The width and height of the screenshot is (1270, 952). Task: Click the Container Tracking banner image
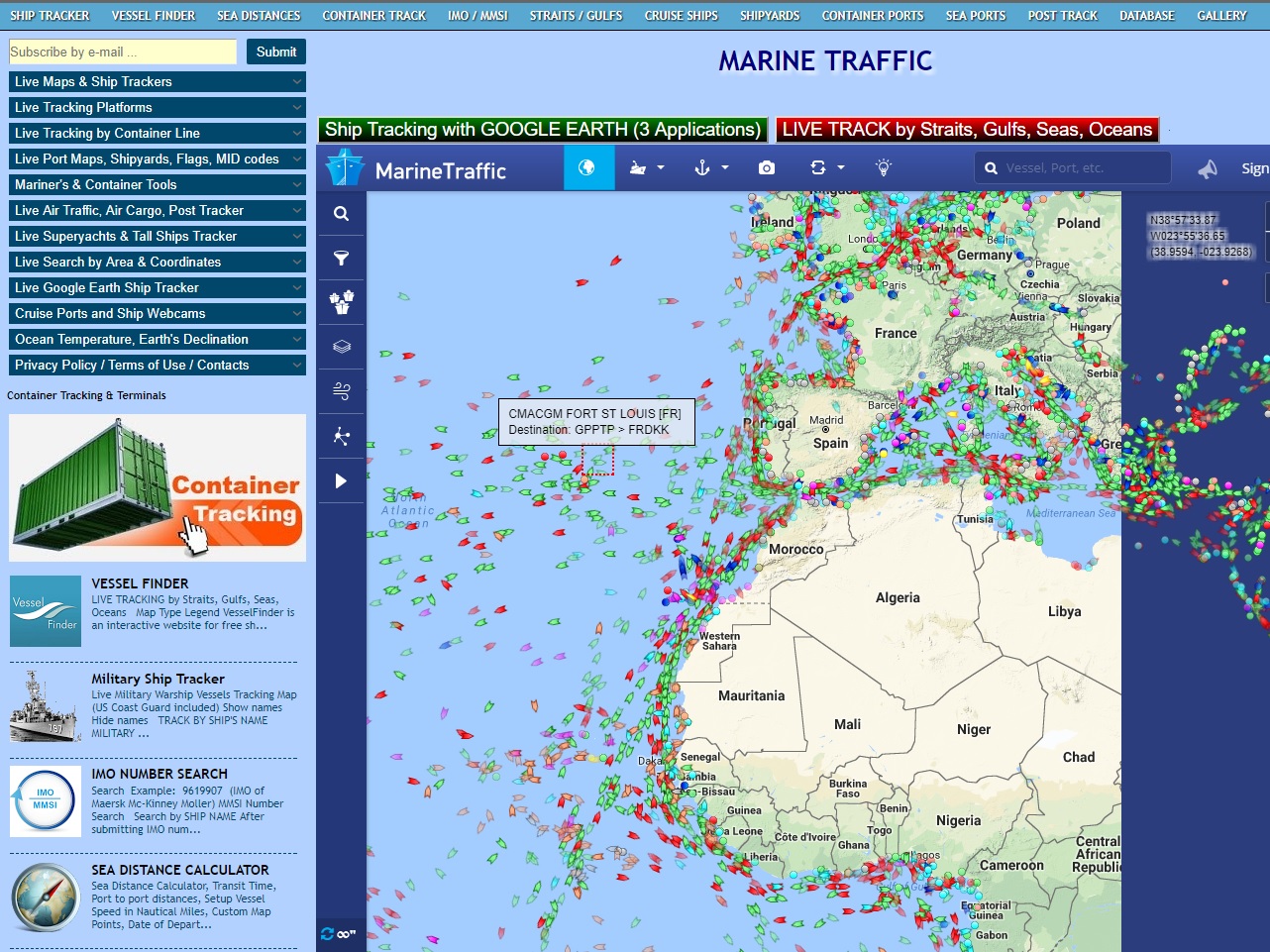pos(157,487)
